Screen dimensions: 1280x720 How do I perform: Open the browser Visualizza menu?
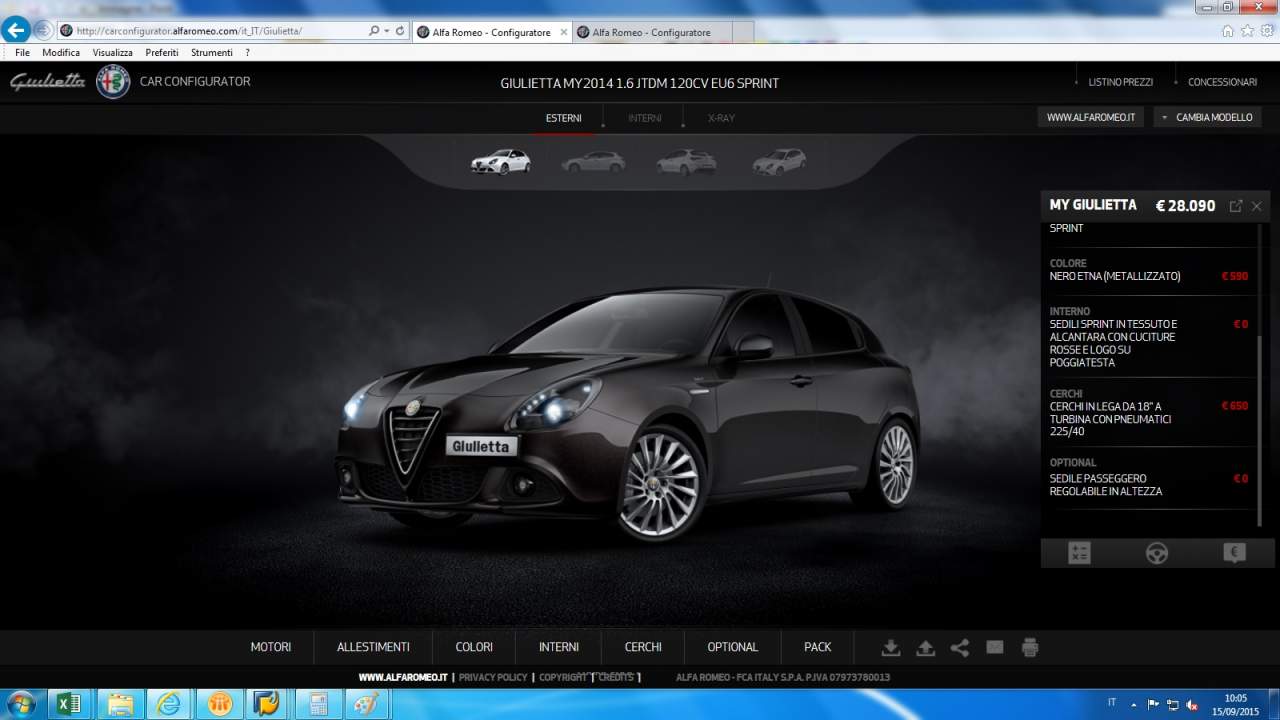(113, 52)
